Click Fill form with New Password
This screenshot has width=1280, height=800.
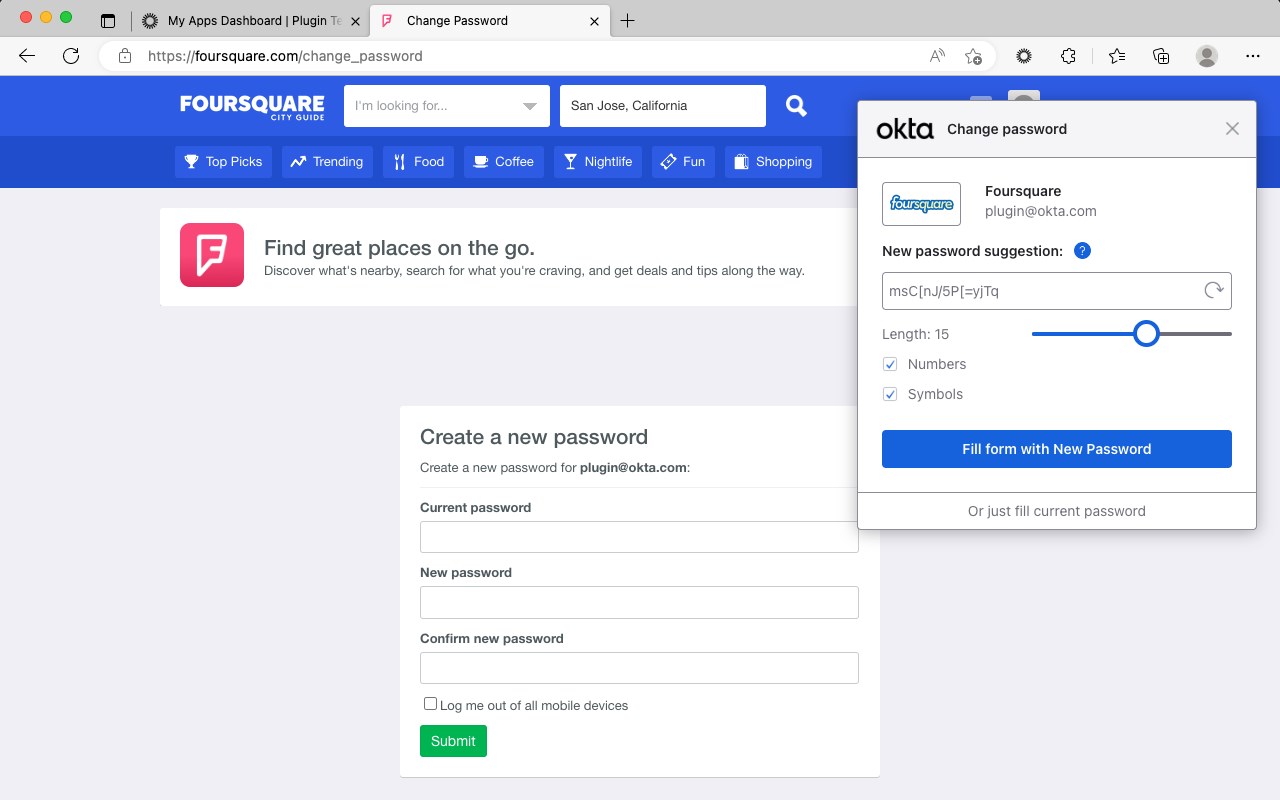[1057, 449]
